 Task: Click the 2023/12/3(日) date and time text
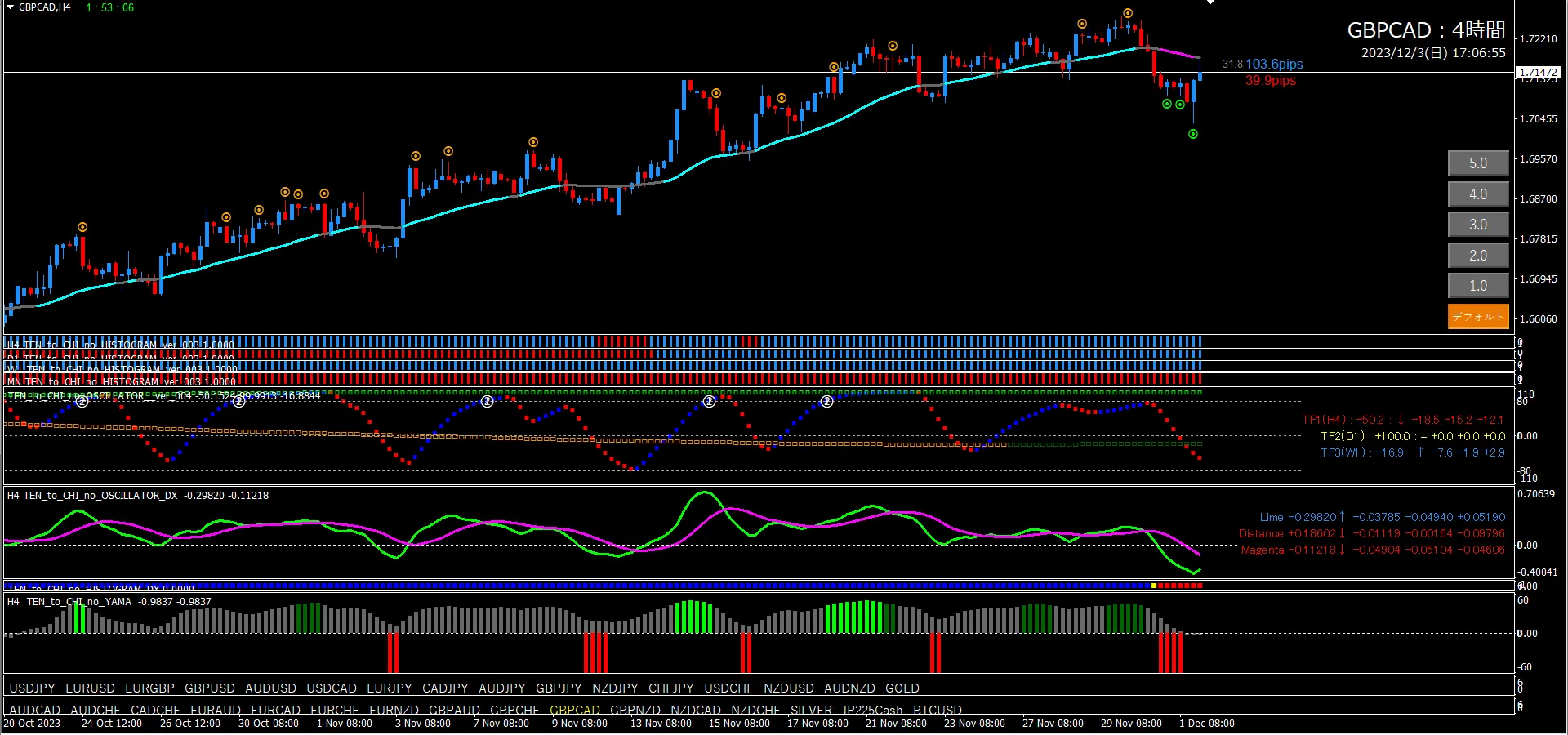pos(1433,53)
